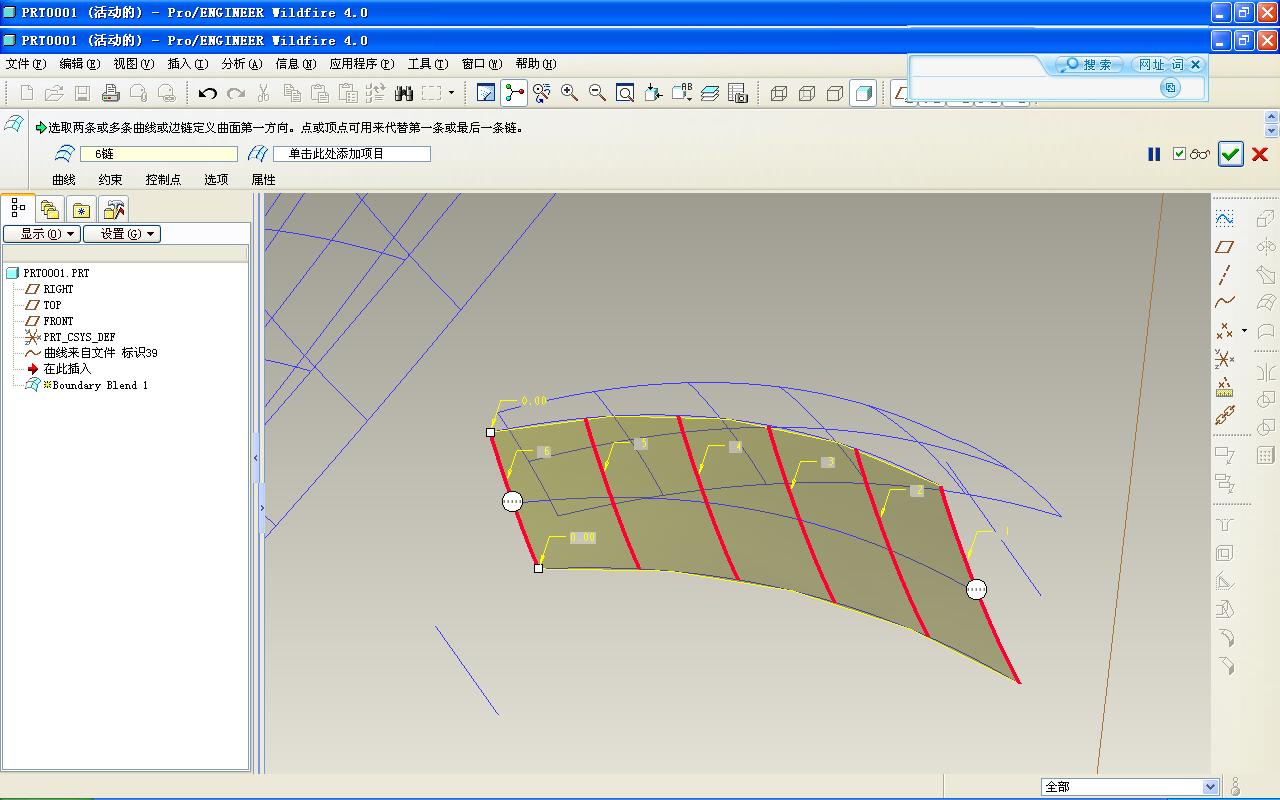Click the binoculars Find tool icon
The image size is (1280, 800).
(x=404, y=93)
